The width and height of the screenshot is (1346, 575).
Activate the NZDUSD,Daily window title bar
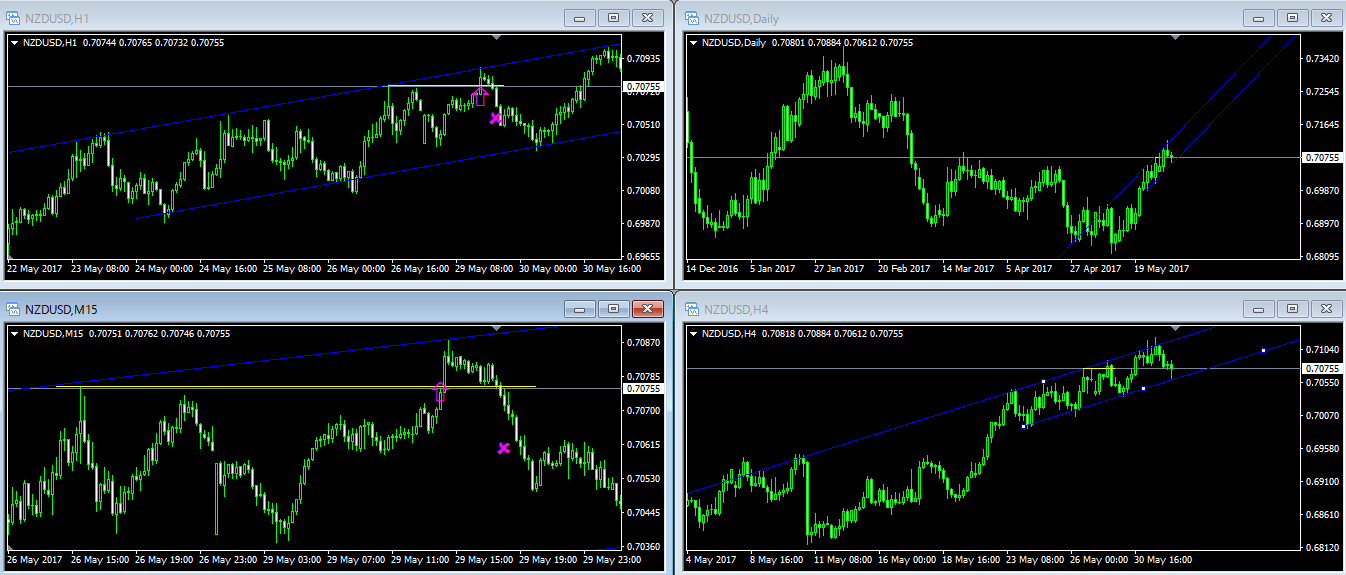click(x=950, y=17)
